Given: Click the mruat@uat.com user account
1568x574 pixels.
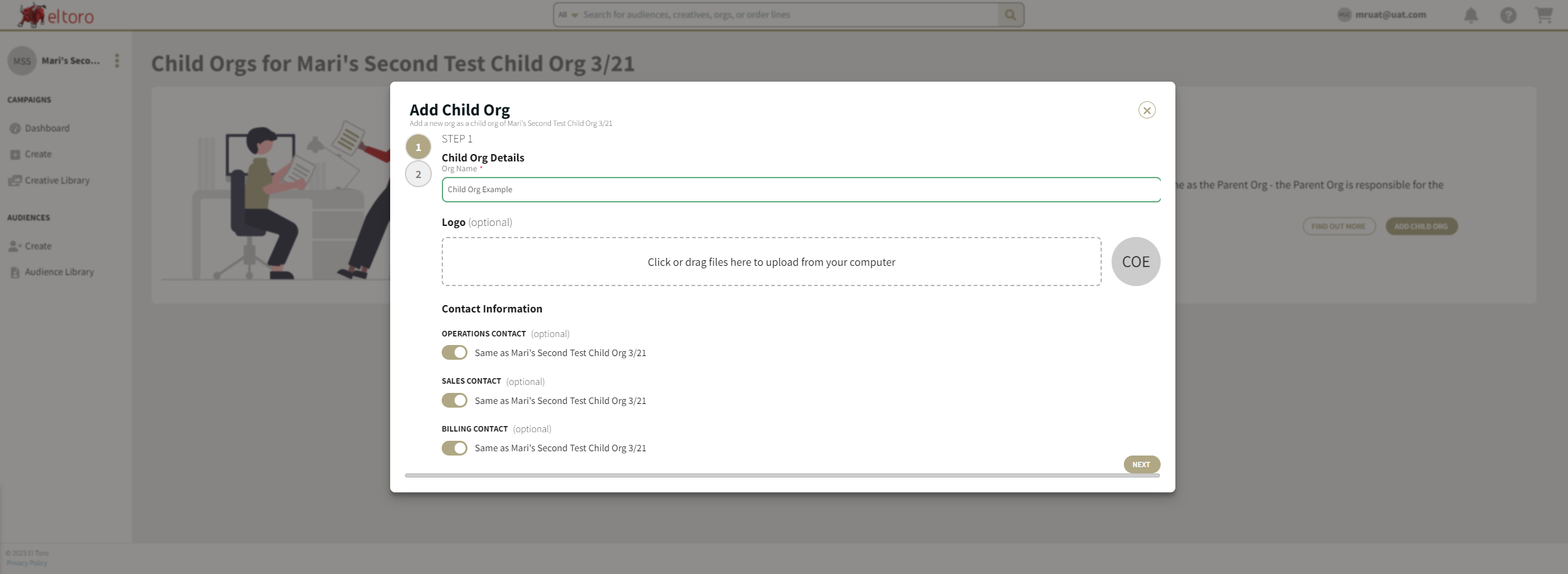Looking at the screenshot, I should point(1382,15).
